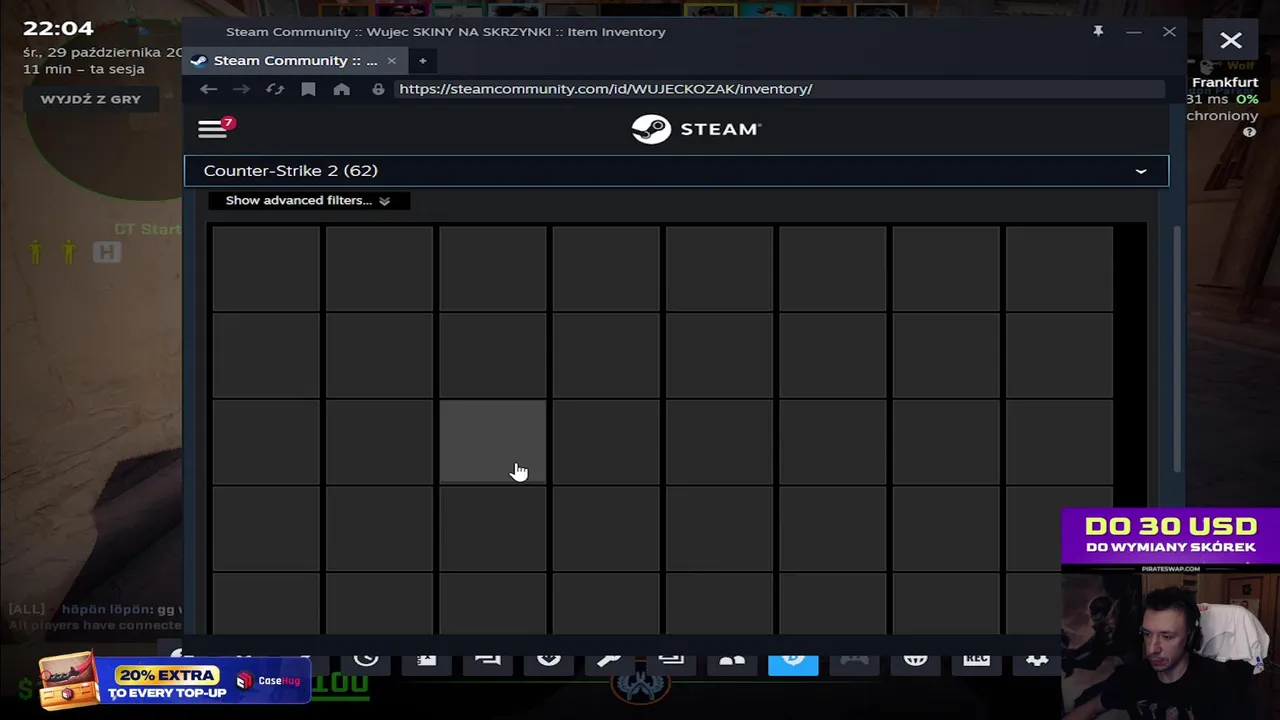
Task: Bookmark the current Steam page
Action: coord(308,89)
